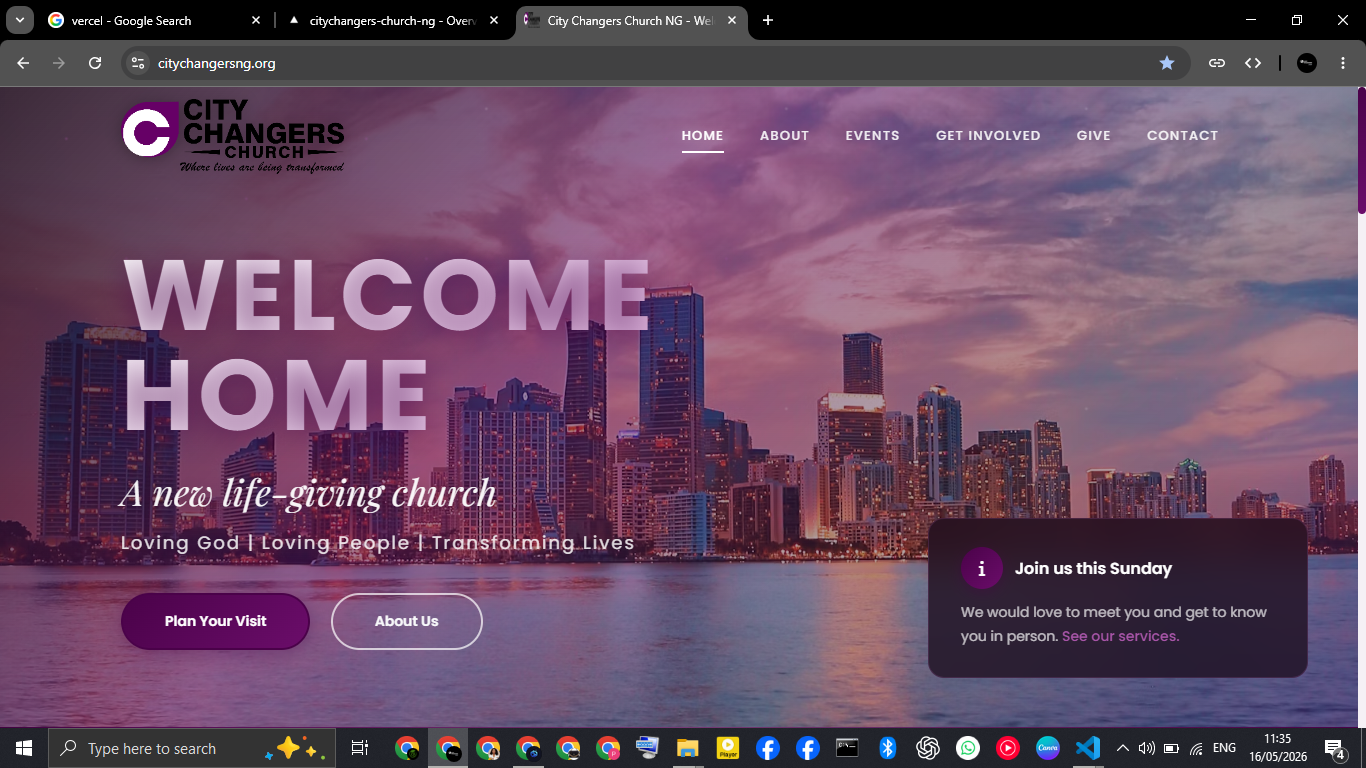The height and width of the screenshot is (768, 1366).
Task: Click the info icon in Join us card
Action: 982,568
